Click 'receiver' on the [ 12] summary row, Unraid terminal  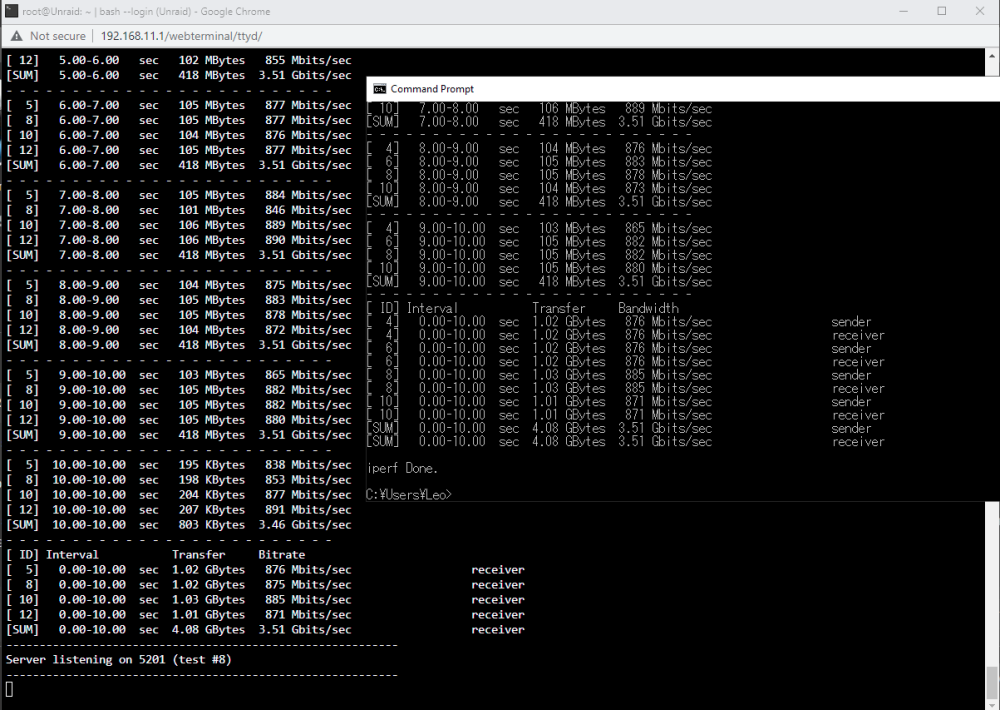point(498,615)
